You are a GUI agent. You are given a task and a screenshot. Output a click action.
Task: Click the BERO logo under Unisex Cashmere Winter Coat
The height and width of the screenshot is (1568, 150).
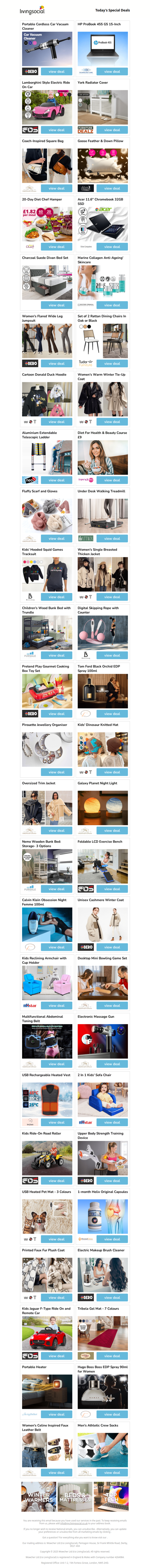tap(85, 947)
